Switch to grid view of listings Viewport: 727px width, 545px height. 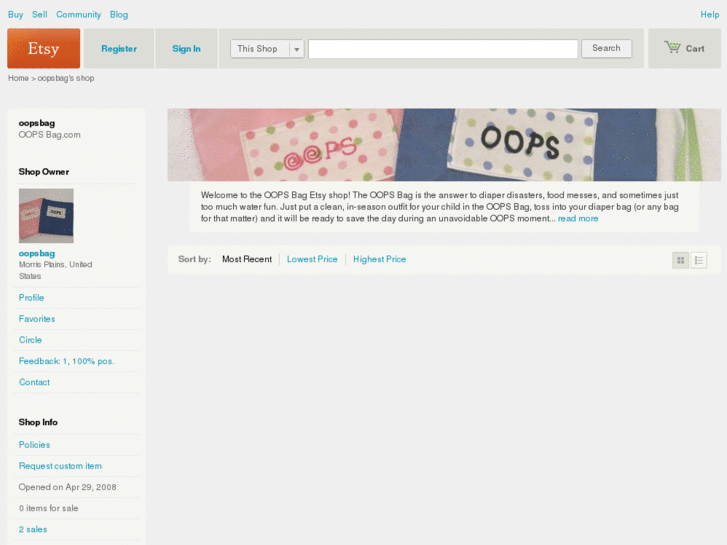(680, 260)
